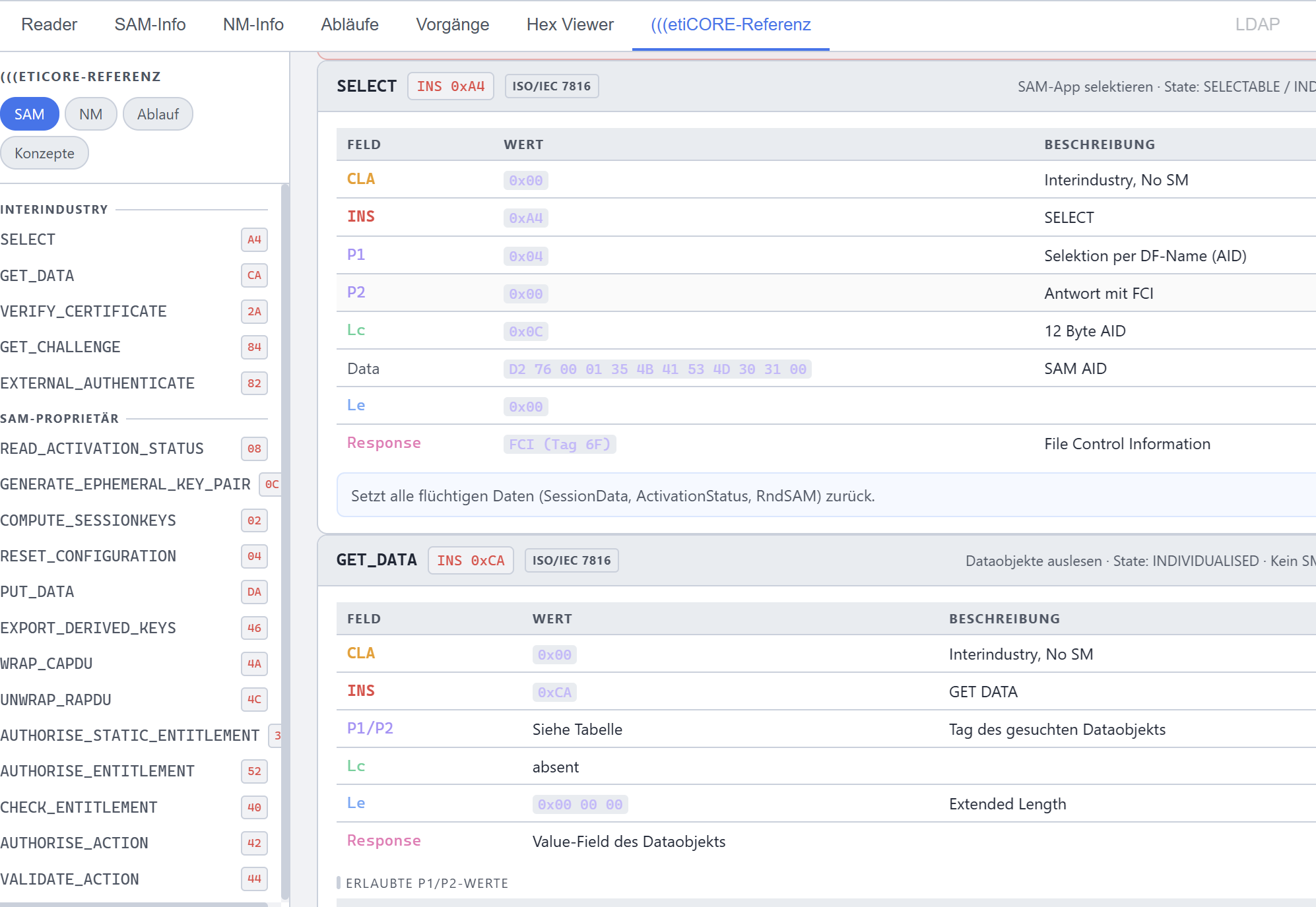This screenshot has height=907, width=1316.
Task: Switch to the SAM-Info tab
Action: pyautogui.click(x=150, y=24)
